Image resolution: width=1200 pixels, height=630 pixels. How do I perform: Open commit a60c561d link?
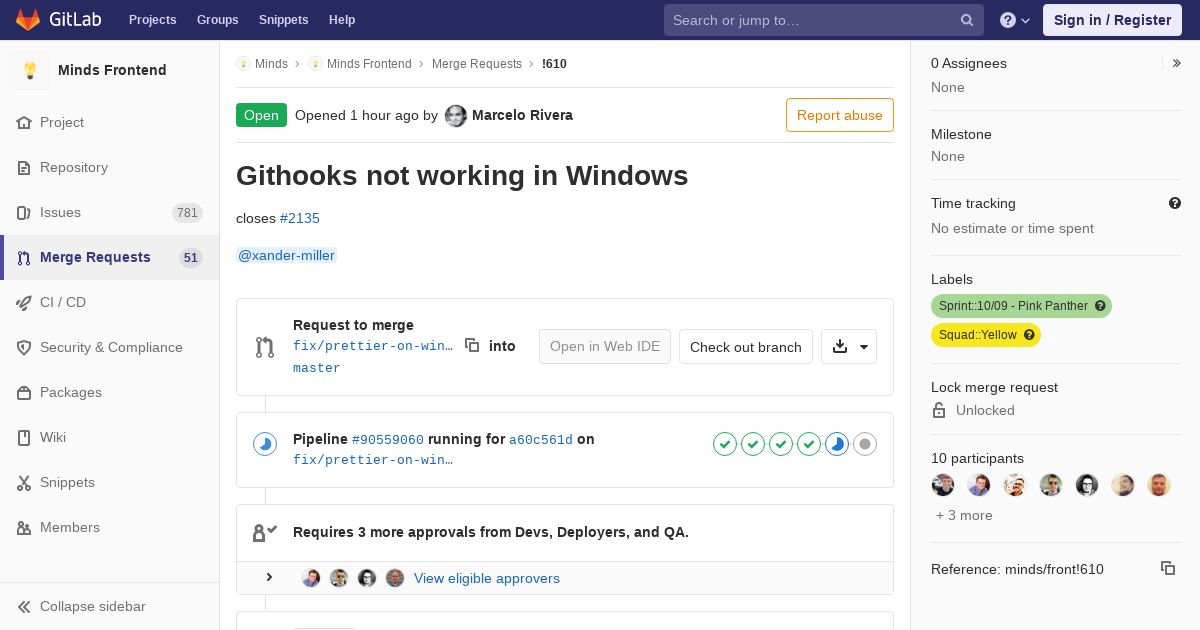[541, 439]
